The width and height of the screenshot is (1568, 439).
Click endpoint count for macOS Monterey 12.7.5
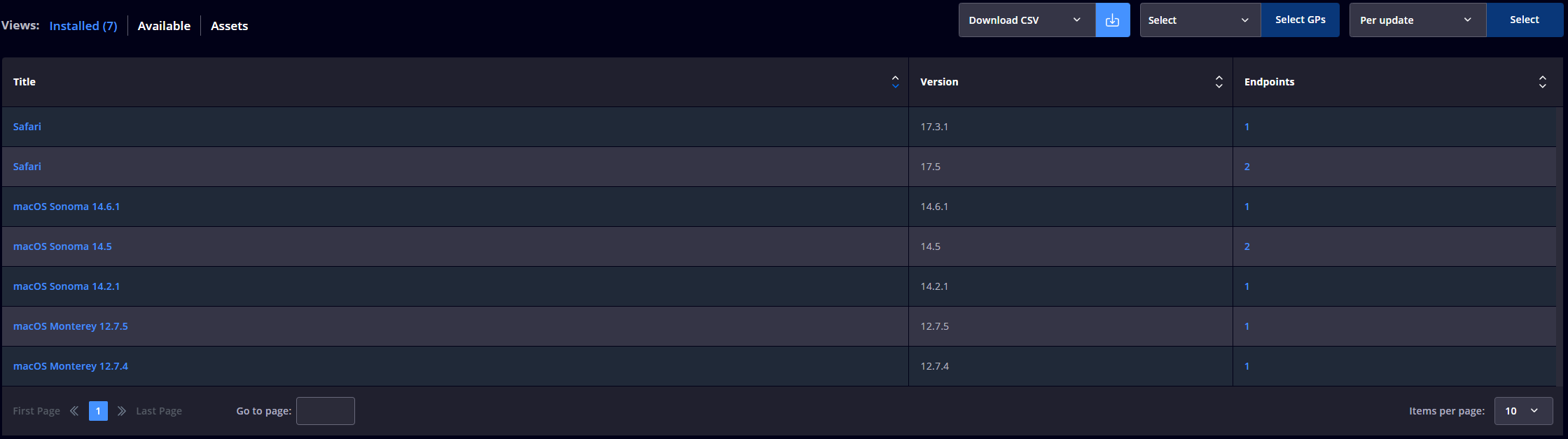pos(1247,326)
